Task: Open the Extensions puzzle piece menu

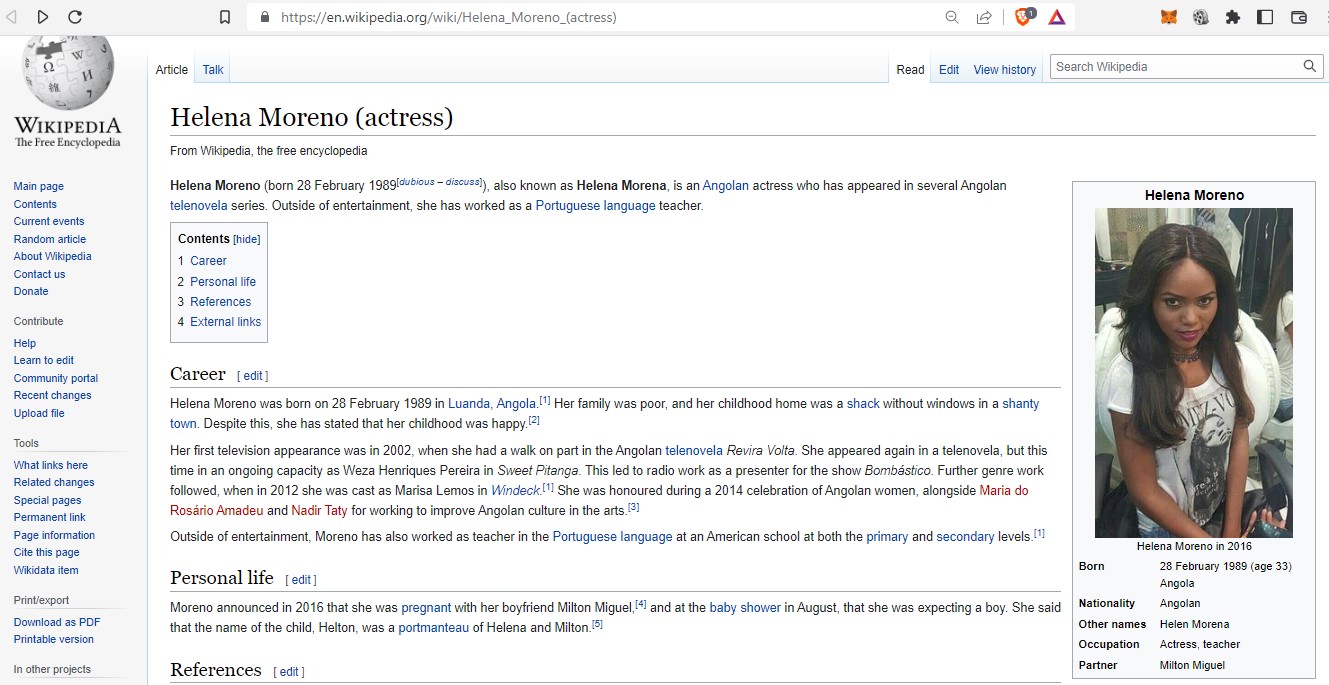Action: click(1232, 17)
